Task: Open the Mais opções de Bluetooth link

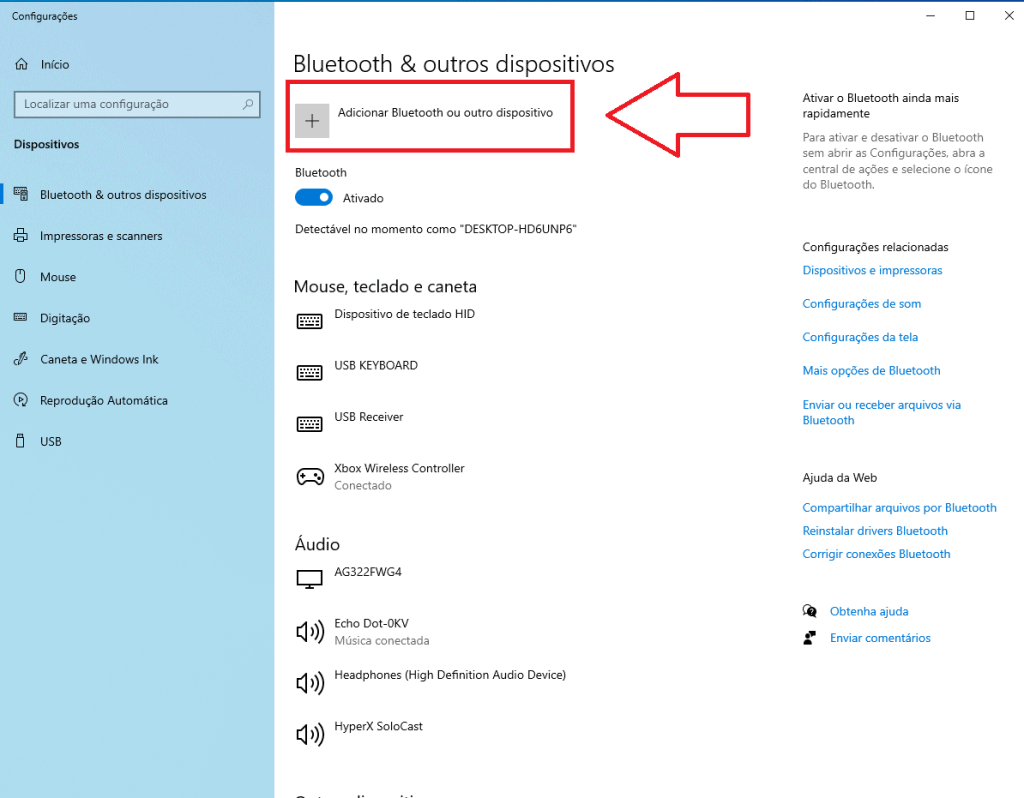Action: coord(871,370)
